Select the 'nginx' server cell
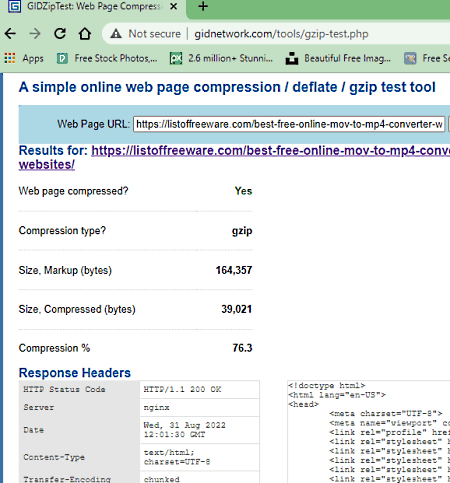The height and width of the screenshot is (483, 450). (x=199, y=407)
